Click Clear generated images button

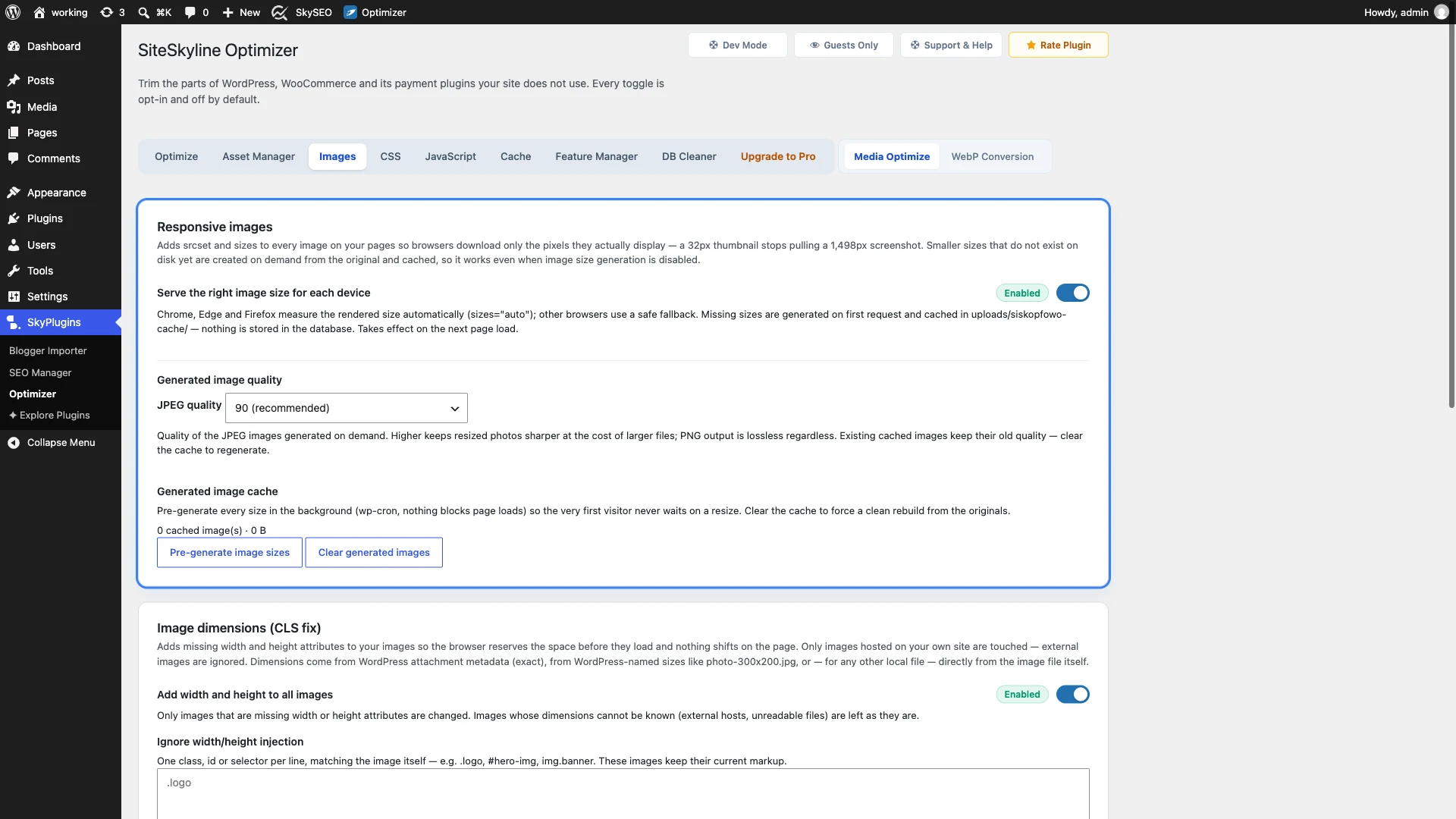point(374,552)
